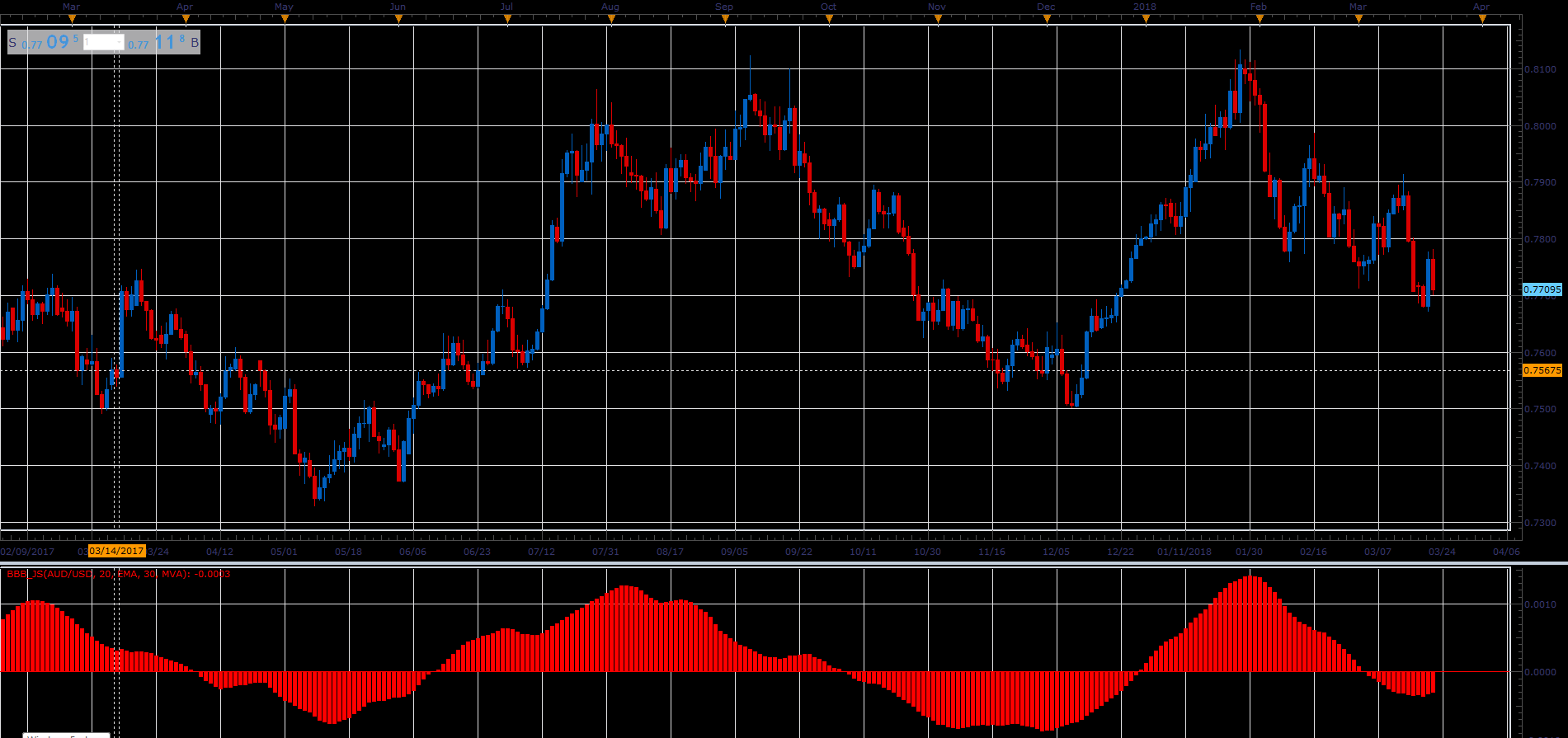Click the 01/11/2018 date on the time axis
Screen dimensions: 1568x738
pyautogui.click(x=1184, y=552)
